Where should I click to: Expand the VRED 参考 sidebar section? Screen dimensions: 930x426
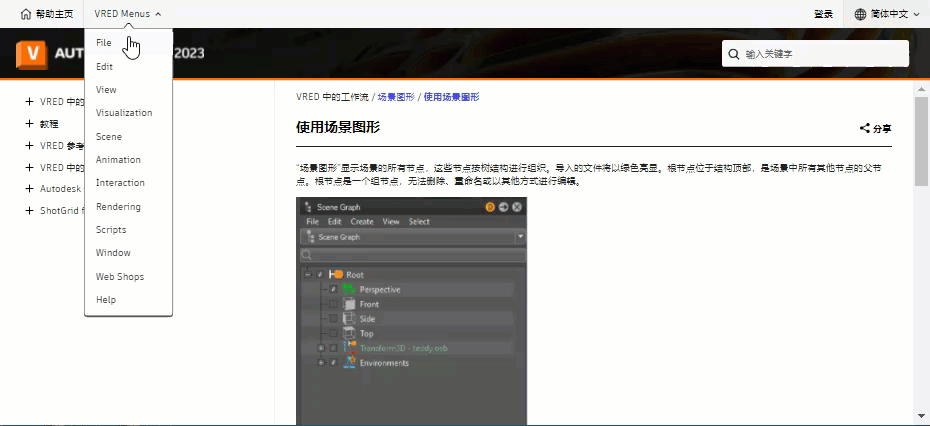coord(29,145)
